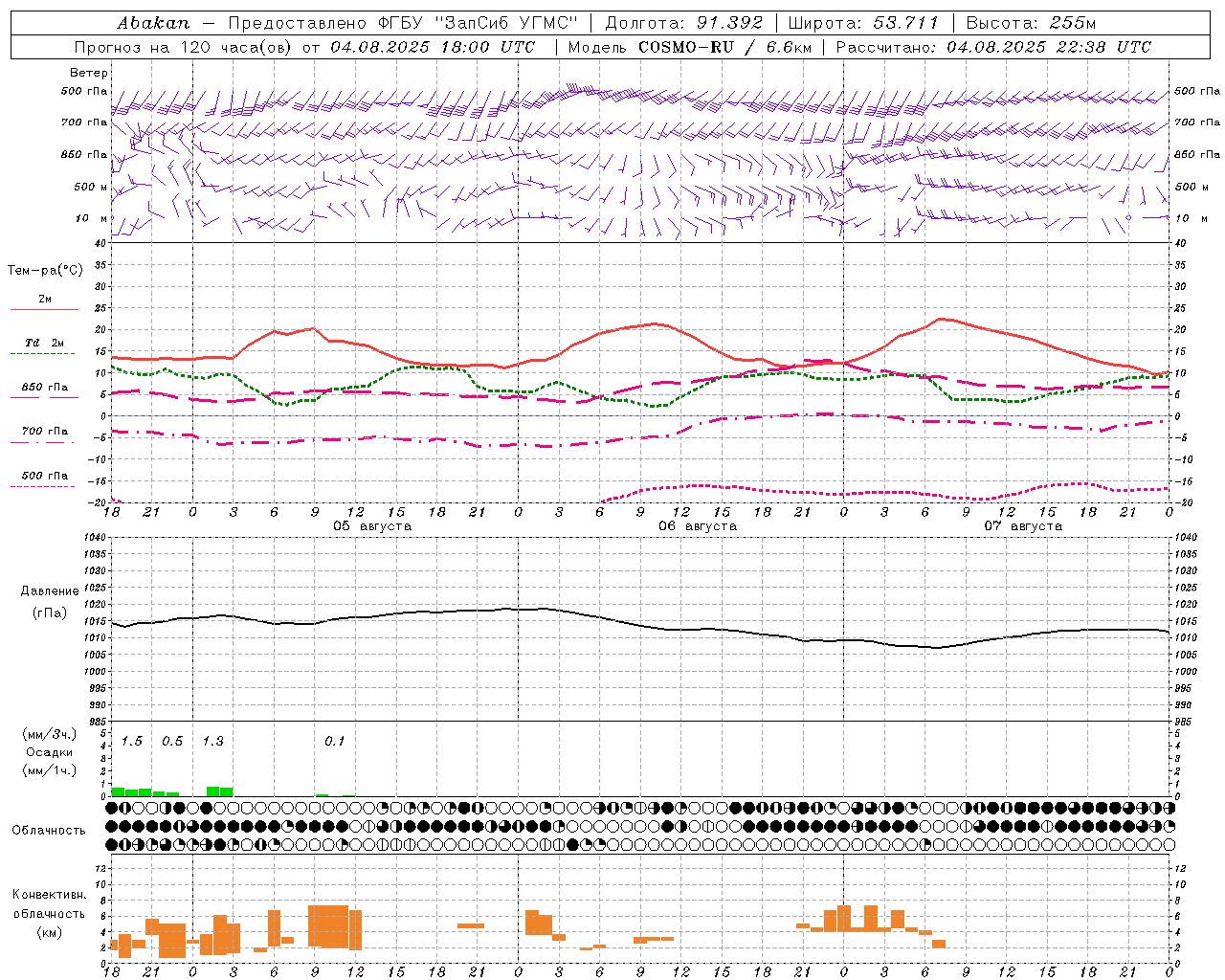Viewport: 1225px width, 980px height.
Task: Click '10 м' wind level label on right
Action: point(1192,218)
